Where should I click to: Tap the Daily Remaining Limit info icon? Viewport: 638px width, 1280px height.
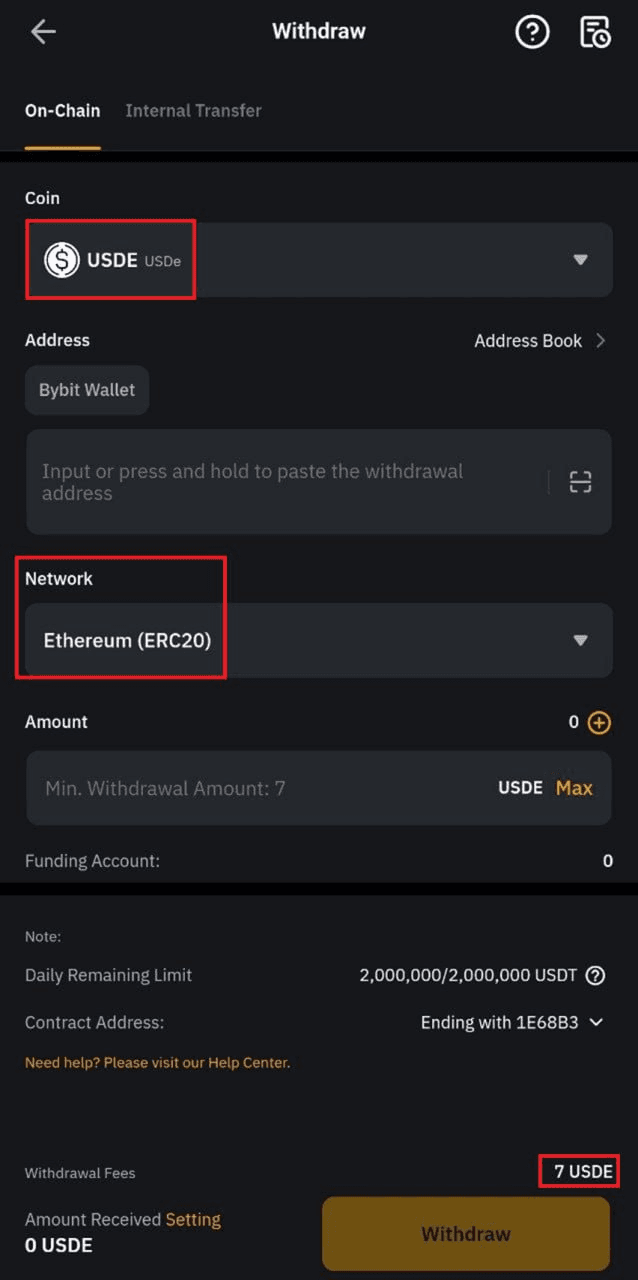point(595,975)
